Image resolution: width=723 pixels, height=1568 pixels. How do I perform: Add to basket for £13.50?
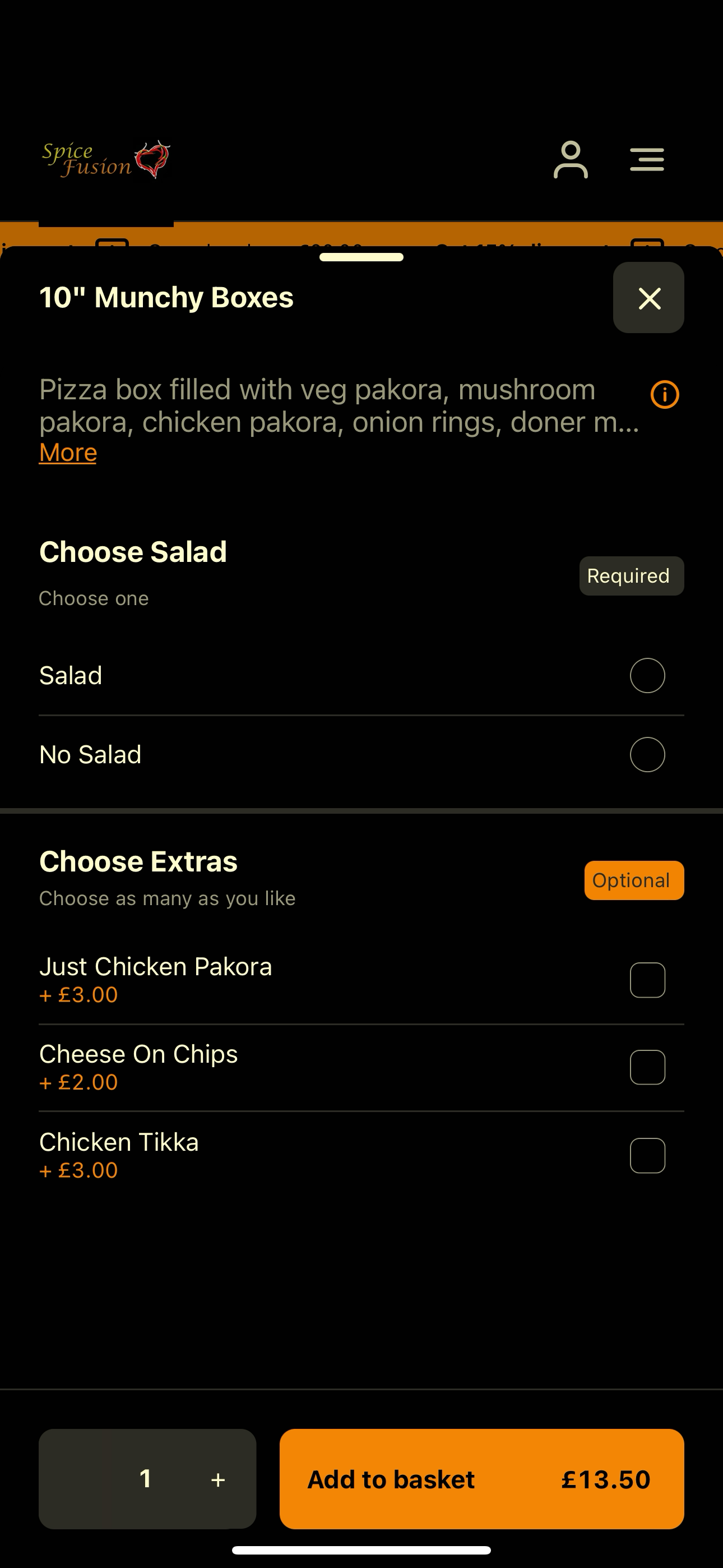pos(481,1478)
